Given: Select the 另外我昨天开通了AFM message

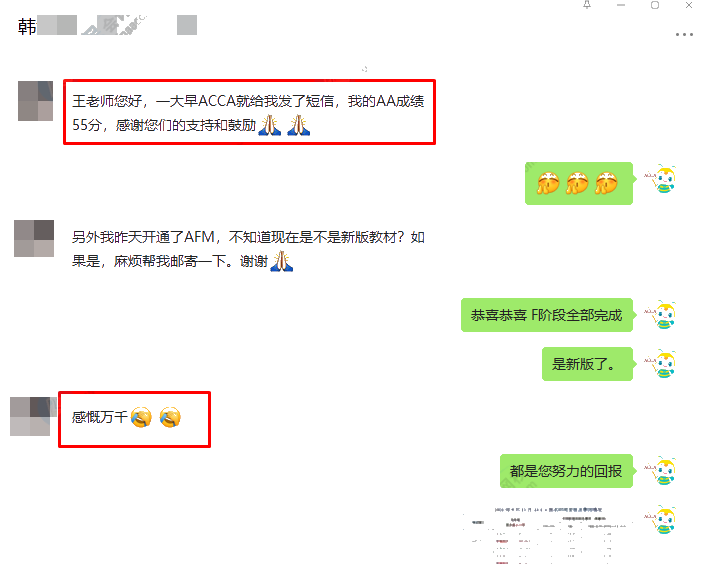Looking at the screenshot, I should (248, 249).
